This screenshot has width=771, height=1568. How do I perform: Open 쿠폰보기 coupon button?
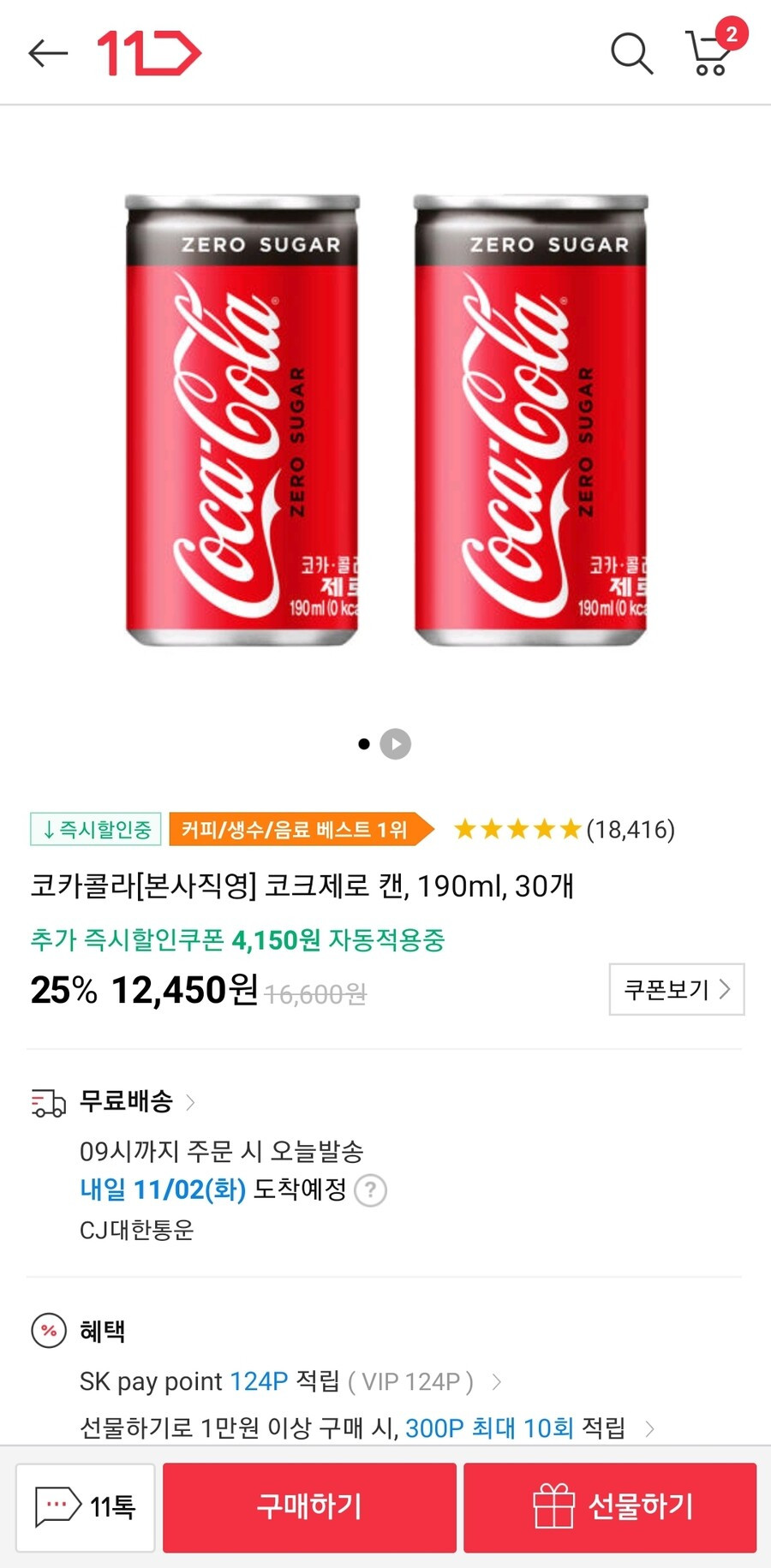click(677, 989)
